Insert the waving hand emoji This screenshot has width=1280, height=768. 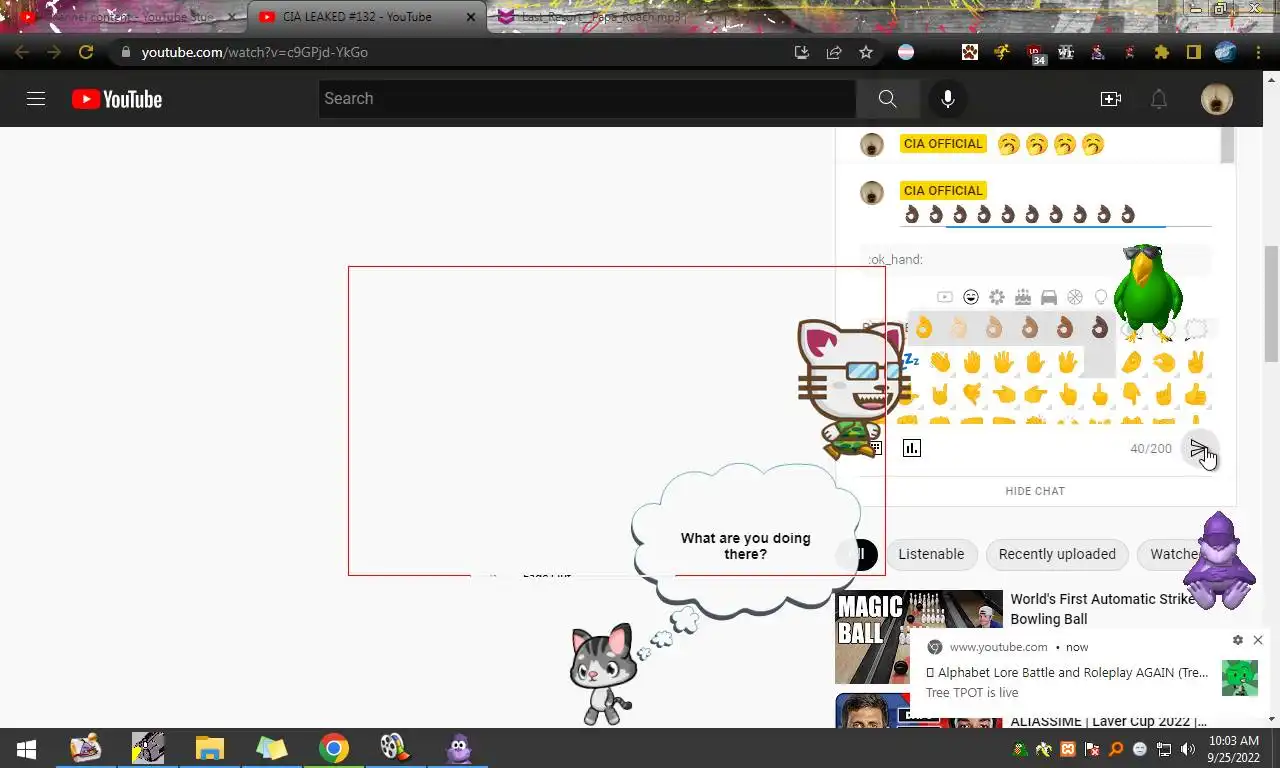940,362
